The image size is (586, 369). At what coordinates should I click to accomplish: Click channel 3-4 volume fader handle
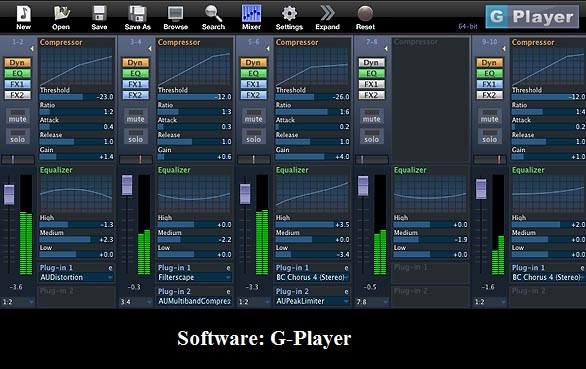(x=127, y=185)
